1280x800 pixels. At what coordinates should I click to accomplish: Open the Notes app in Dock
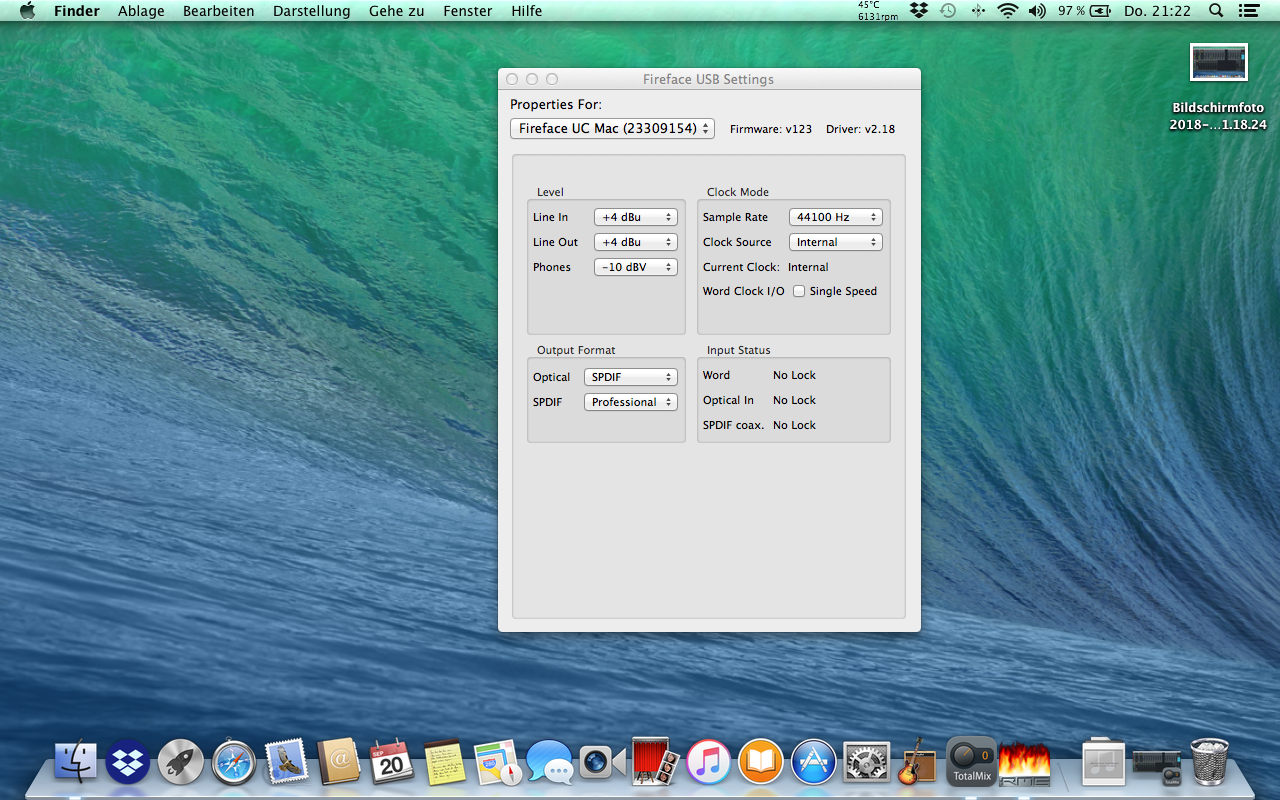pos(445,762)
